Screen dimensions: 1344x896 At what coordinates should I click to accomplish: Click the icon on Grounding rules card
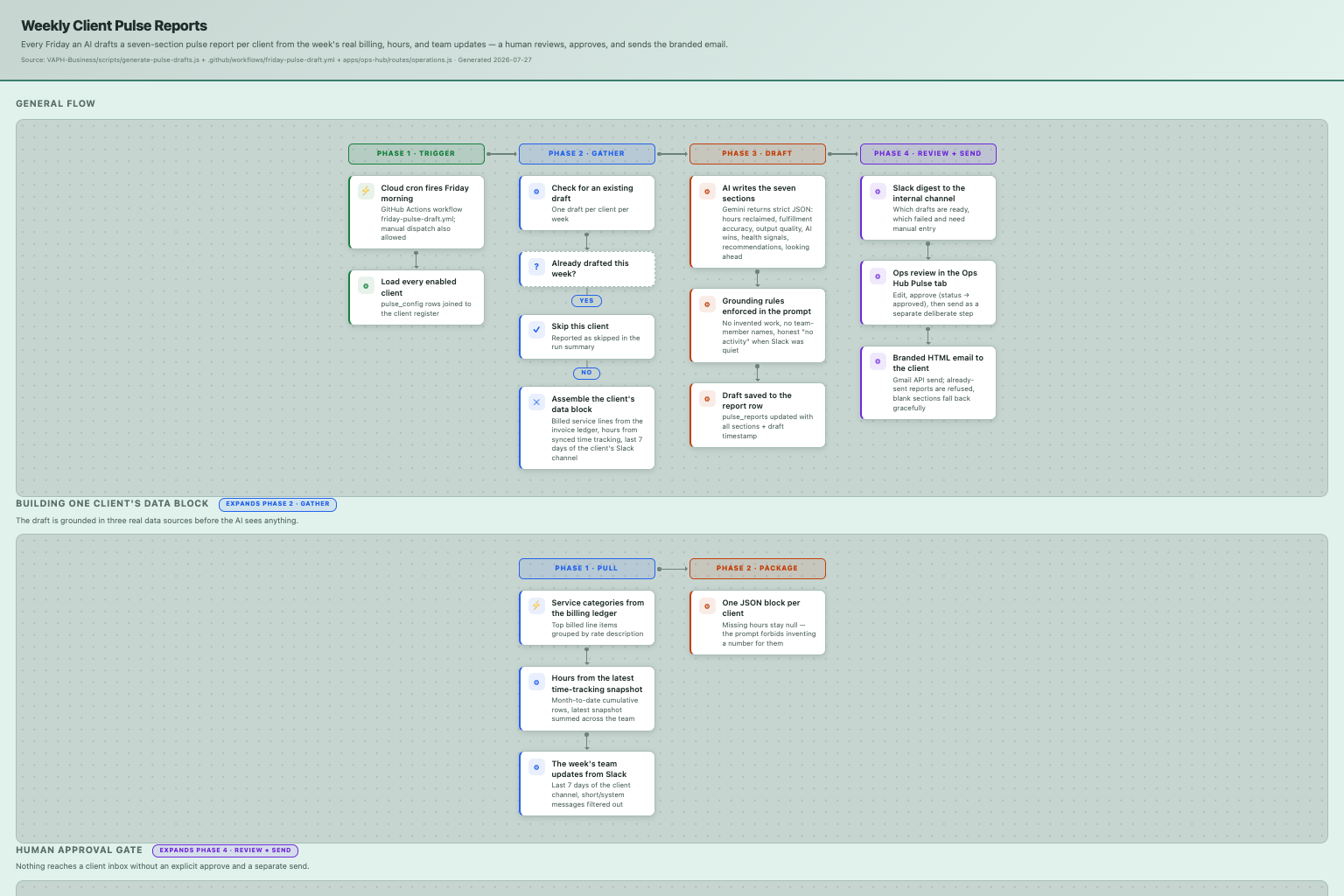pyautogui.click(x=707, y=304)
